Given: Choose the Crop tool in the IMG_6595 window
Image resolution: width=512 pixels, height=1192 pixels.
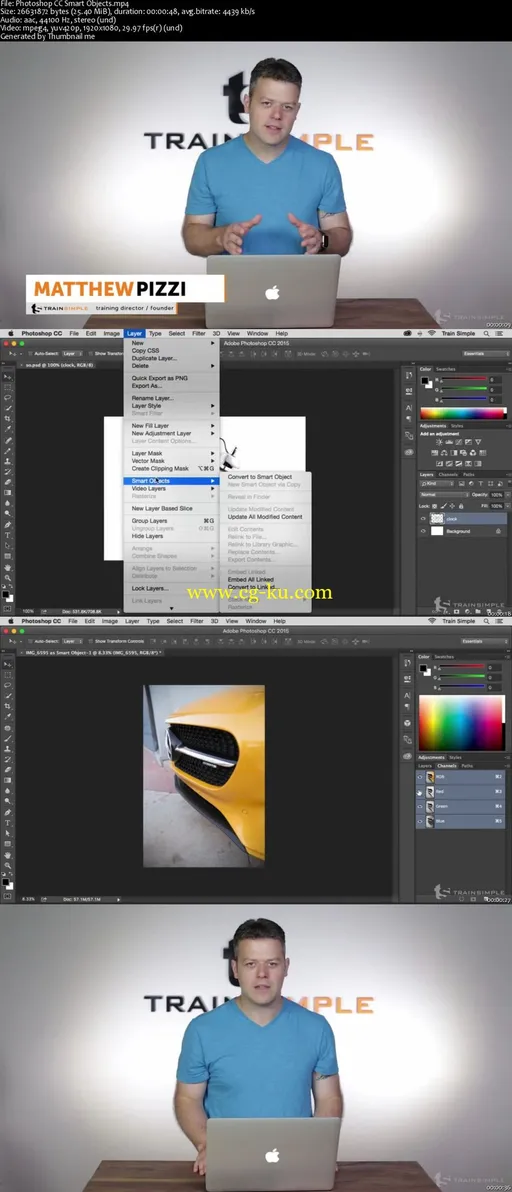Looking at the screenshot, I should point(8,706).
